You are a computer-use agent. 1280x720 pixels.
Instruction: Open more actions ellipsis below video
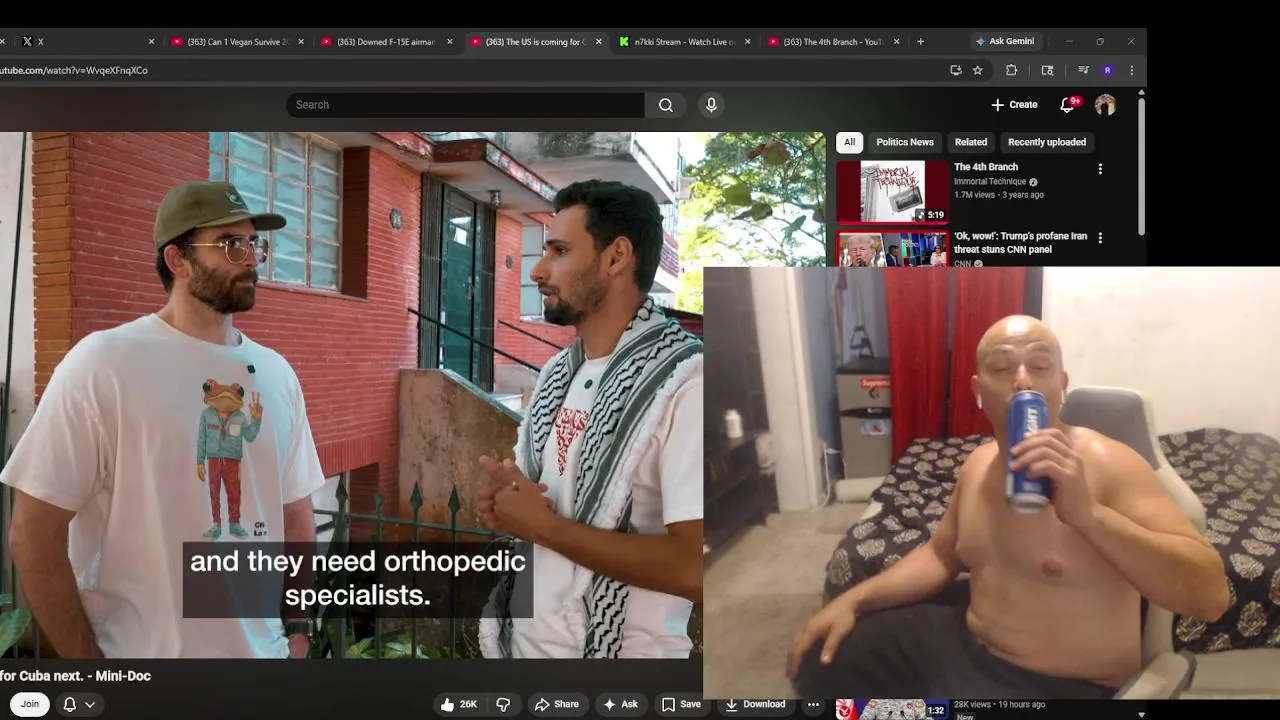813,704
